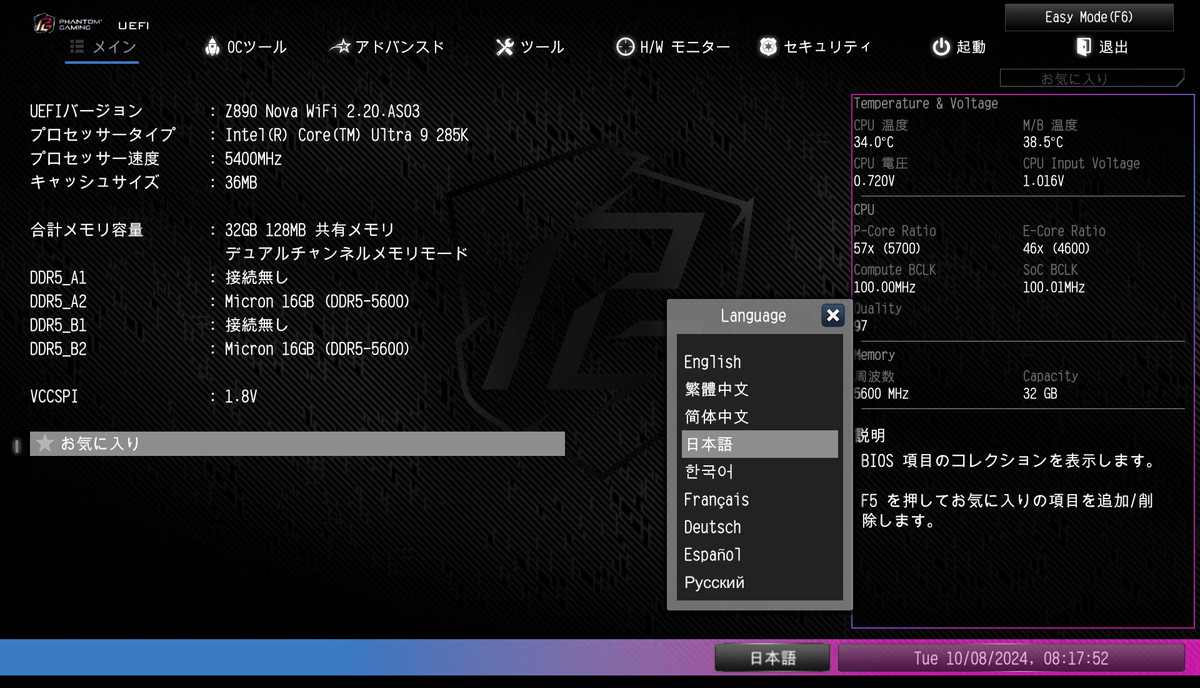Viewport: 1200px width, 688px height.
Task: Click CPU temperature reading 34.0°C
Action: pos(874,143)
